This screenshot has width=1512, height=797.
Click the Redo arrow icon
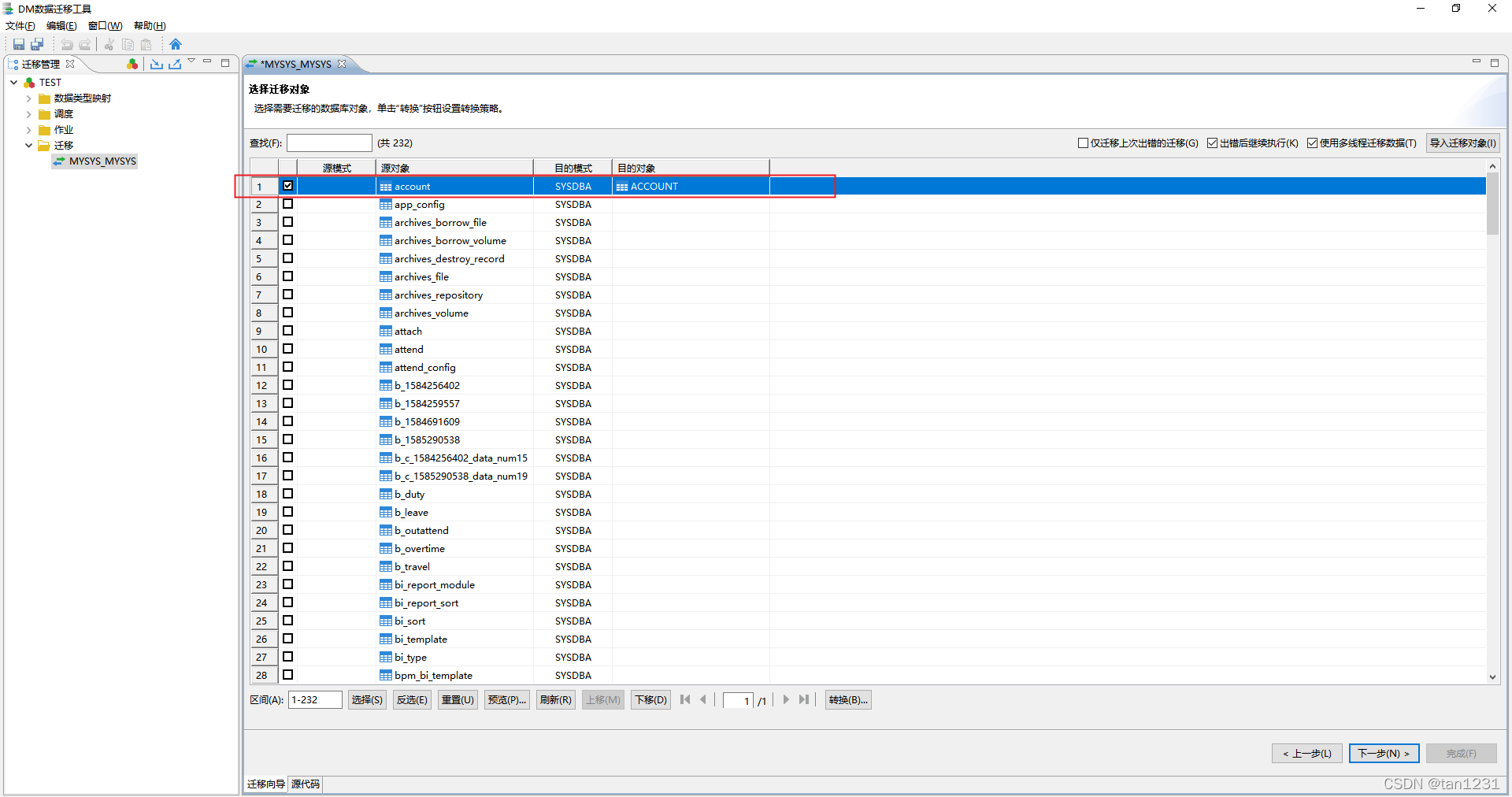click(x=85, y=44)
